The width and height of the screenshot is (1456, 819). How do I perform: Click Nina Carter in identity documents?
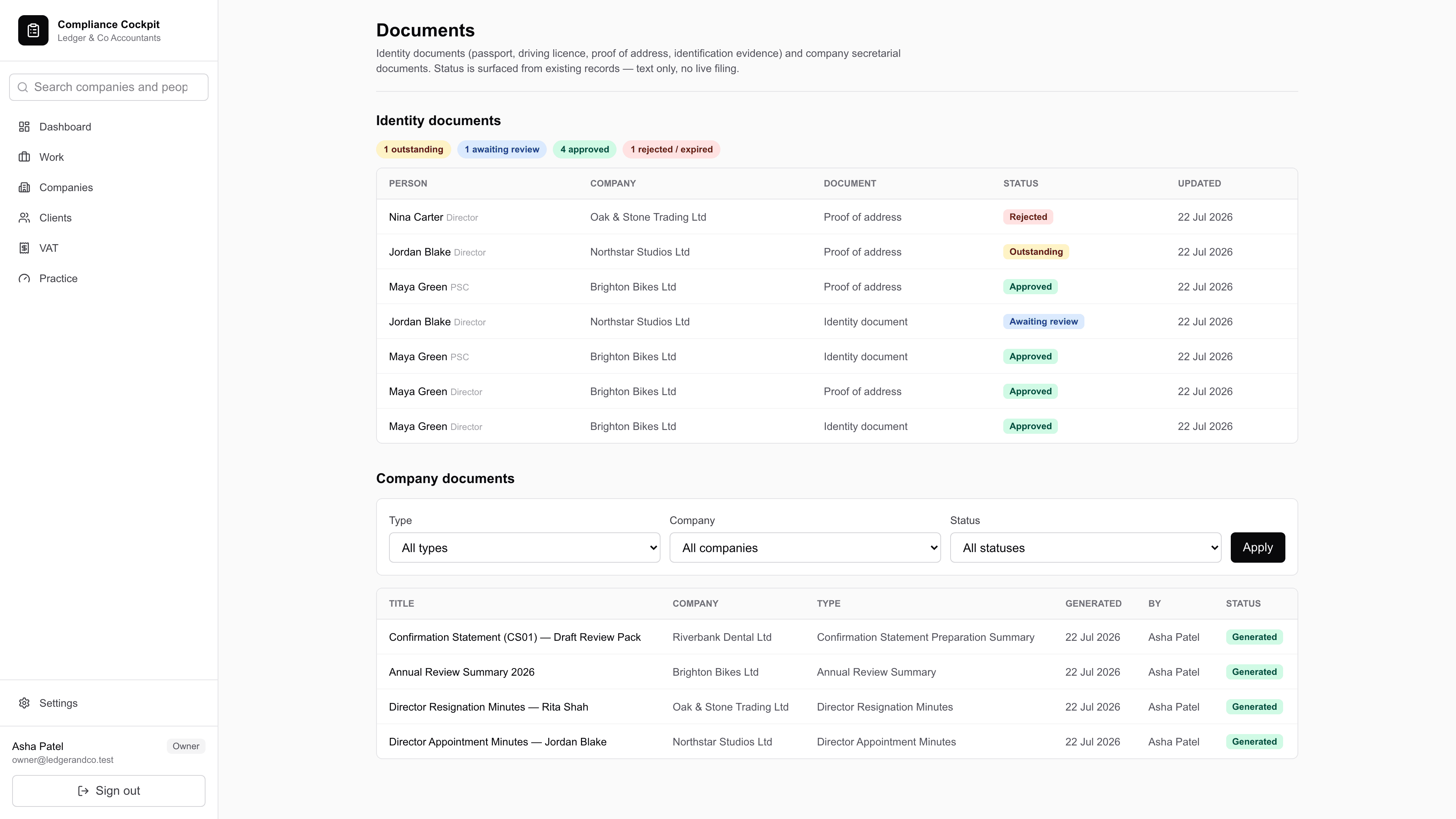click(416, 217)
